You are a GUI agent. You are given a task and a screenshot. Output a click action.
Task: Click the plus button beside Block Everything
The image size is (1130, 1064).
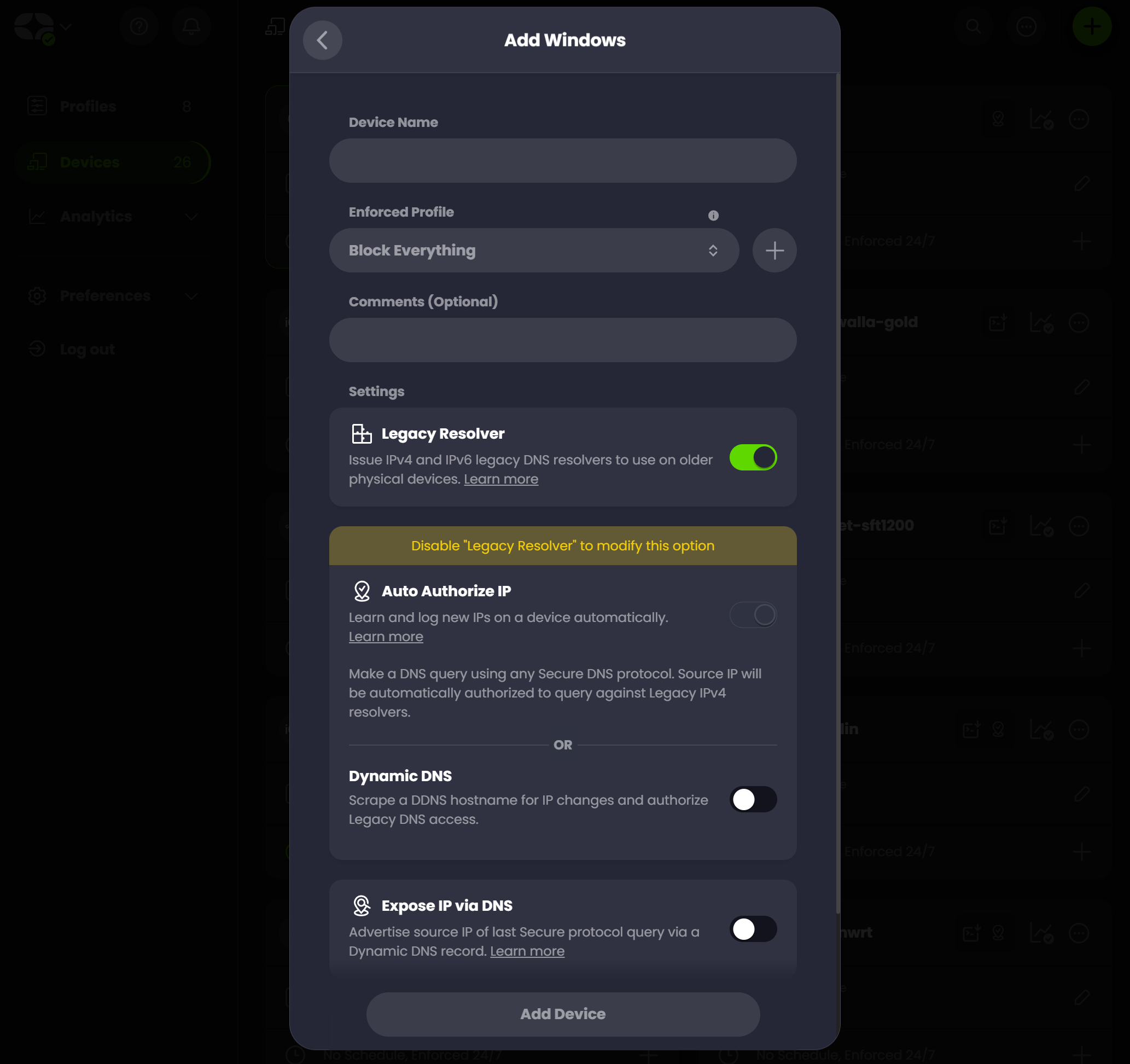[x=774, y=251]
